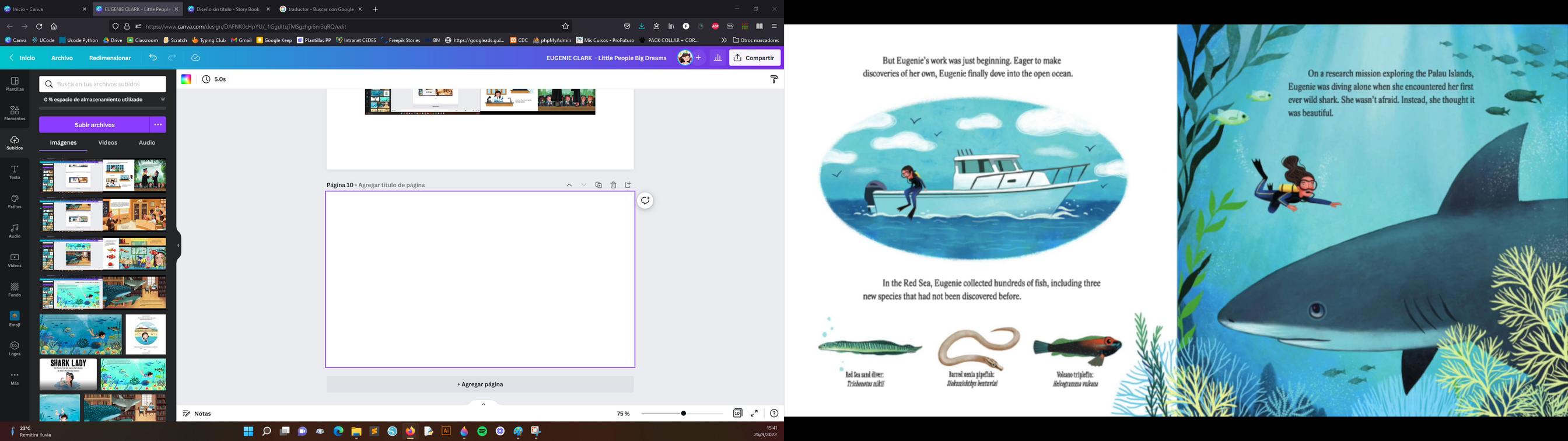Viewport: 1568px width, 441px height.
Task: Open the Redimensionar menu
Action: coord(110,58)
